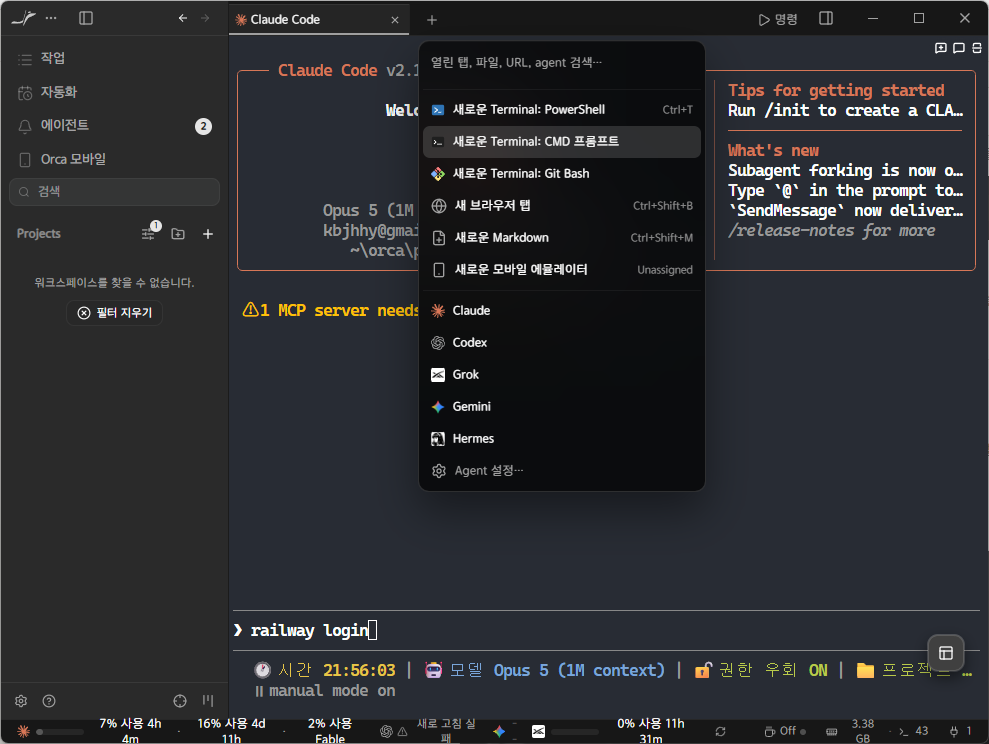Click the 7% 사용 4h usage status
The height and width of the screenshot is (744, 989).
click(x=130, y=731)
